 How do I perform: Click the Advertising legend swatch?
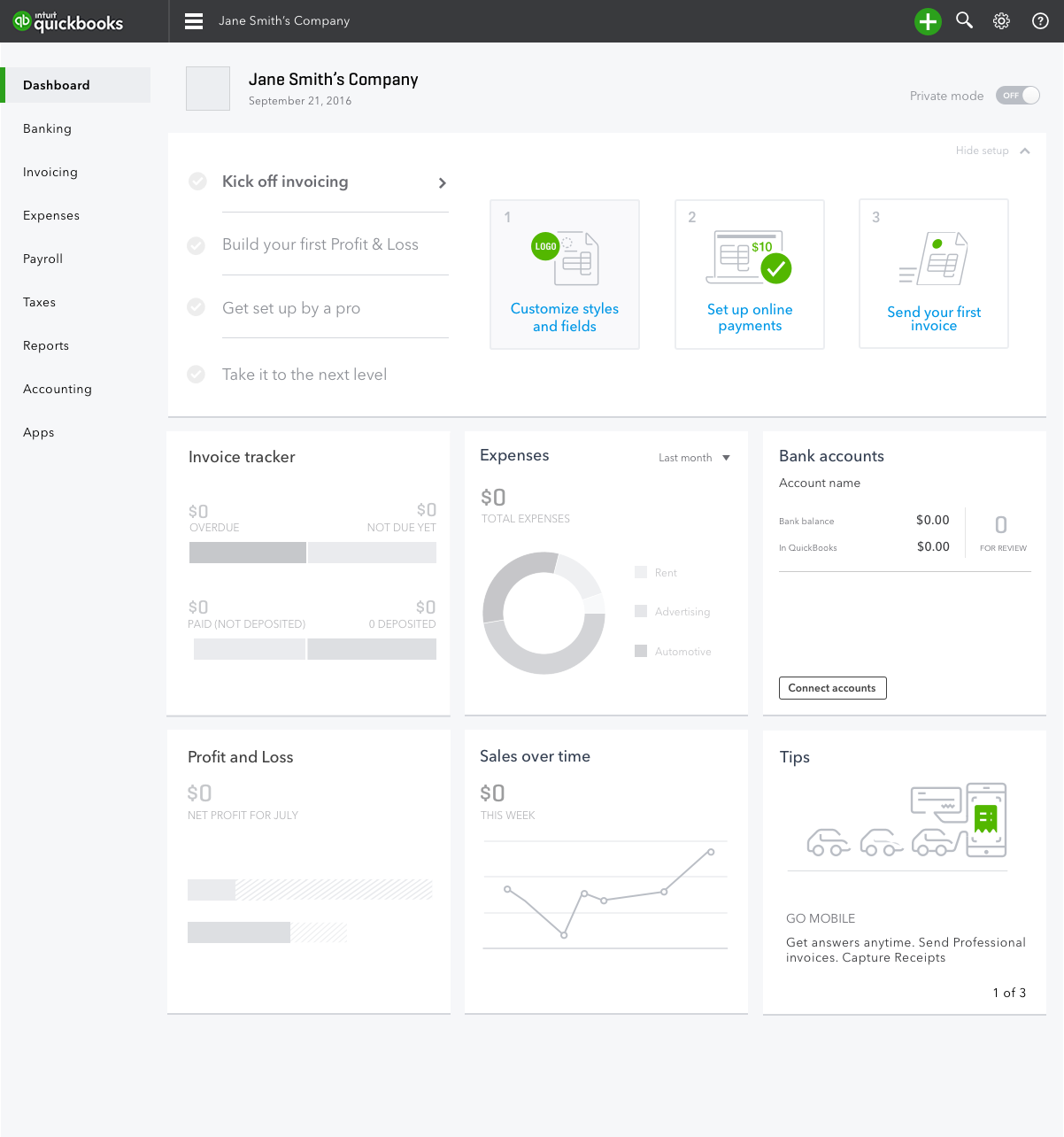coord(641,611)
